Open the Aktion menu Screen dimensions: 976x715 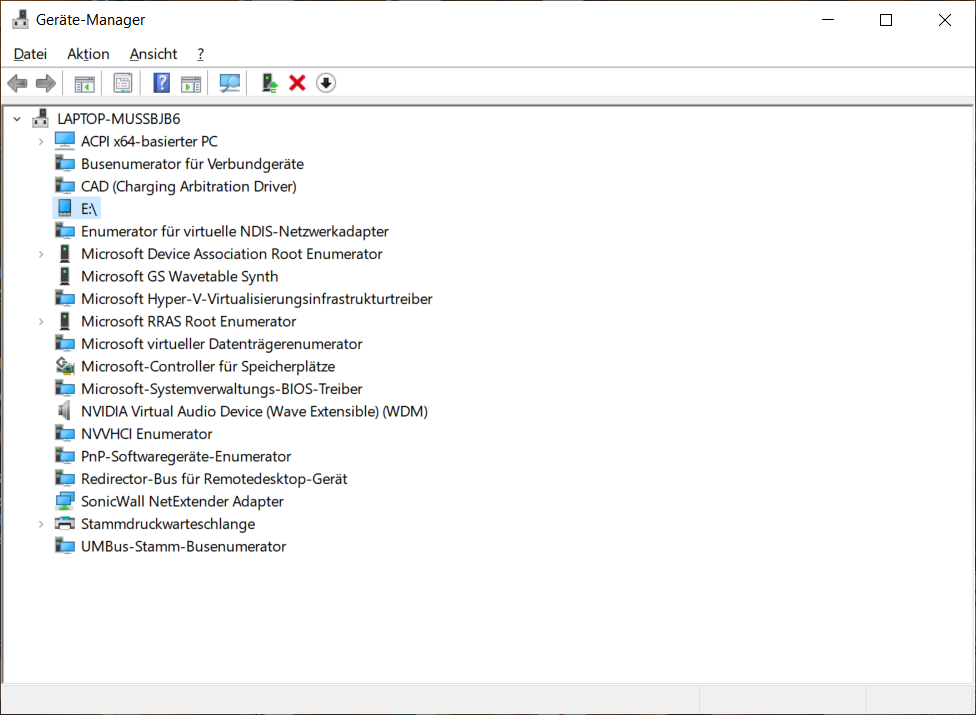click(88, 54)
